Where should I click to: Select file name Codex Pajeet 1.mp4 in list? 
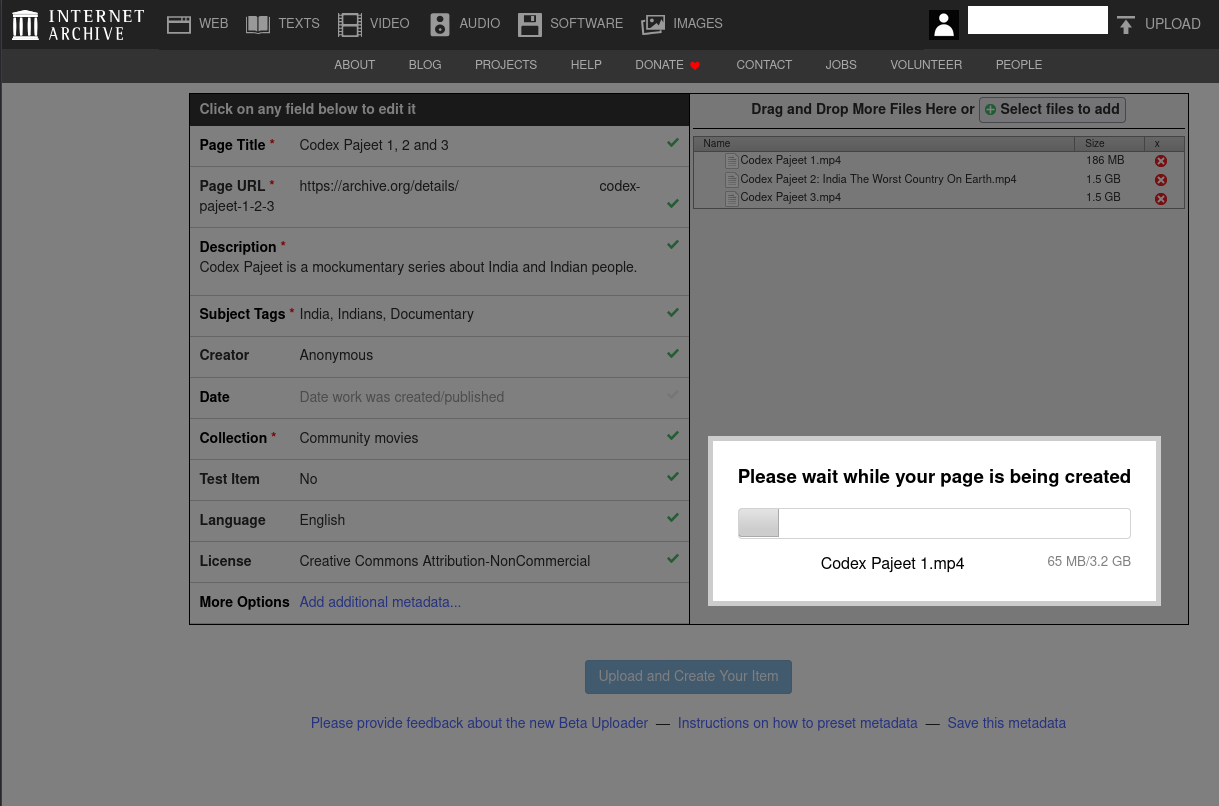790,161
